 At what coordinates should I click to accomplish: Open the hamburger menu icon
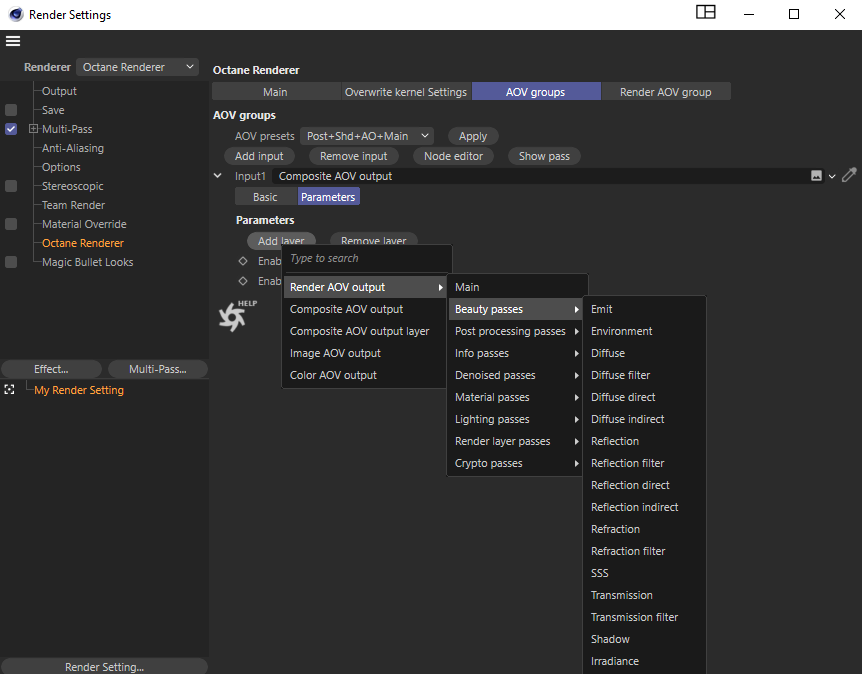(13, 41)
